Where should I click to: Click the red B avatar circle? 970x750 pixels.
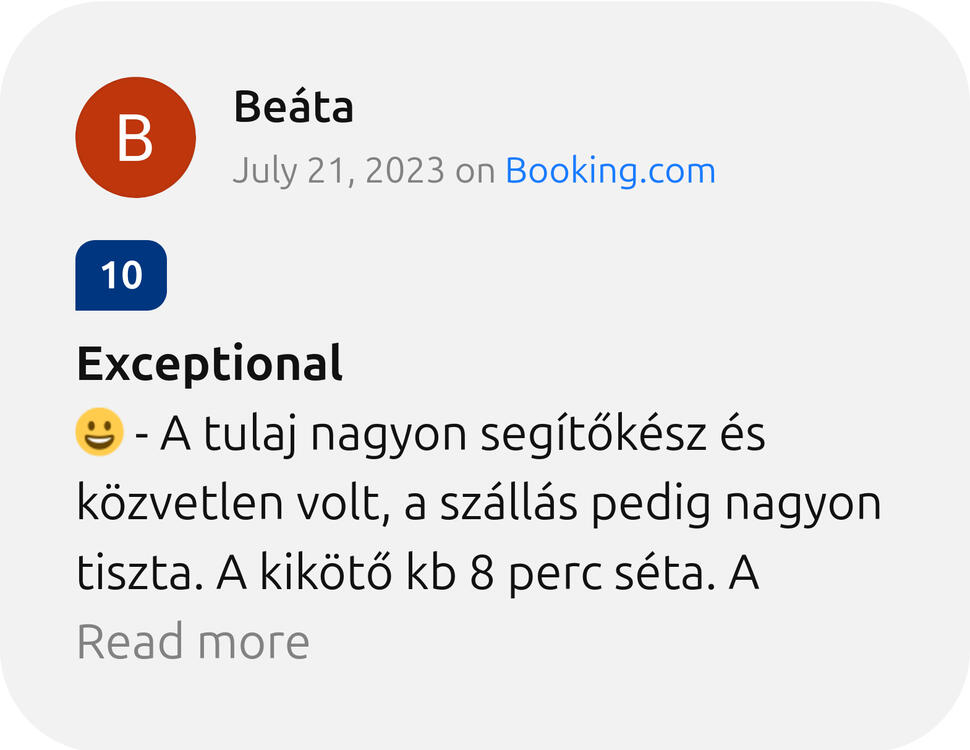pos(135,138)
